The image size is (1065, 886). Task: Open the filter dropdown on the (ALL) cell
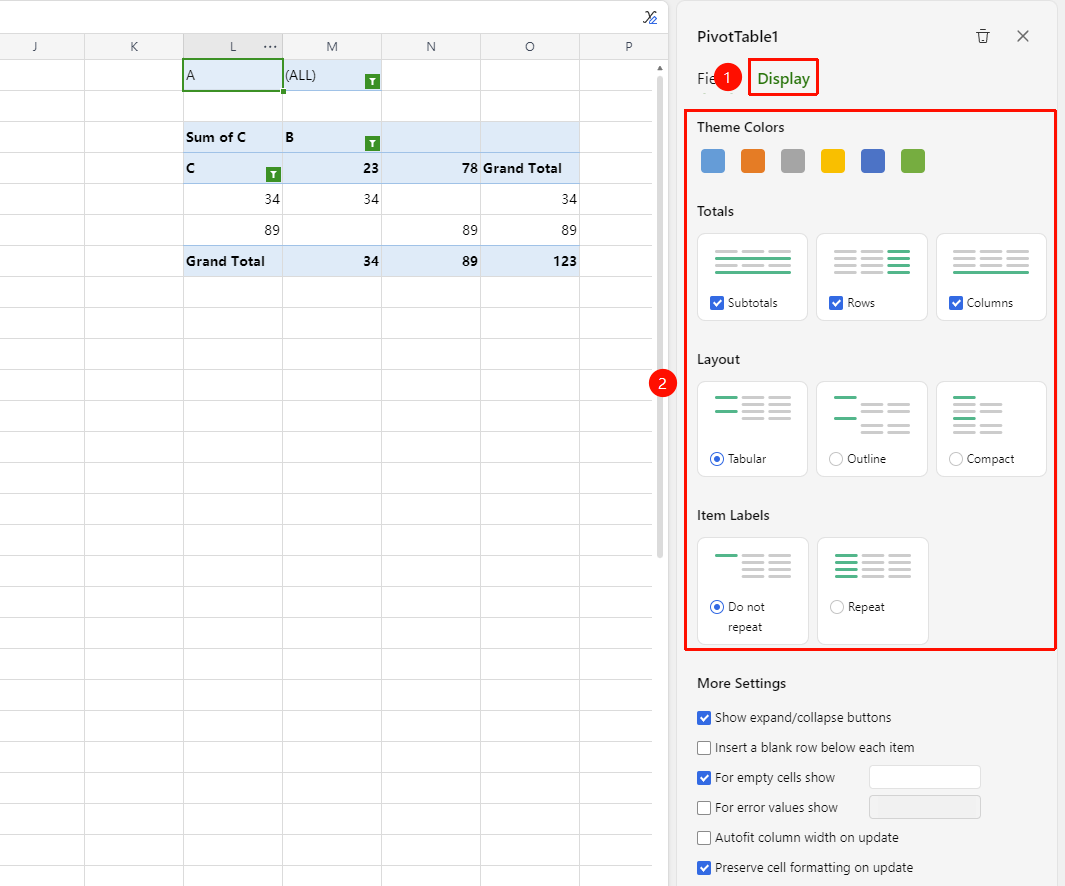click(372, 82)
